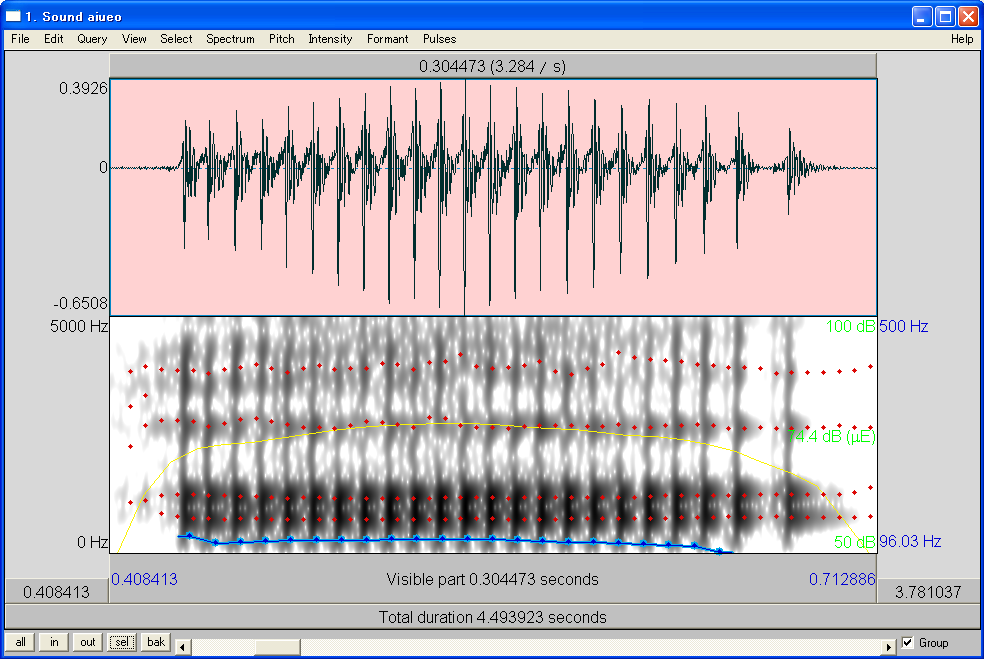Open the View menu
Screen dimensions: 984x659
click(134, 39)
